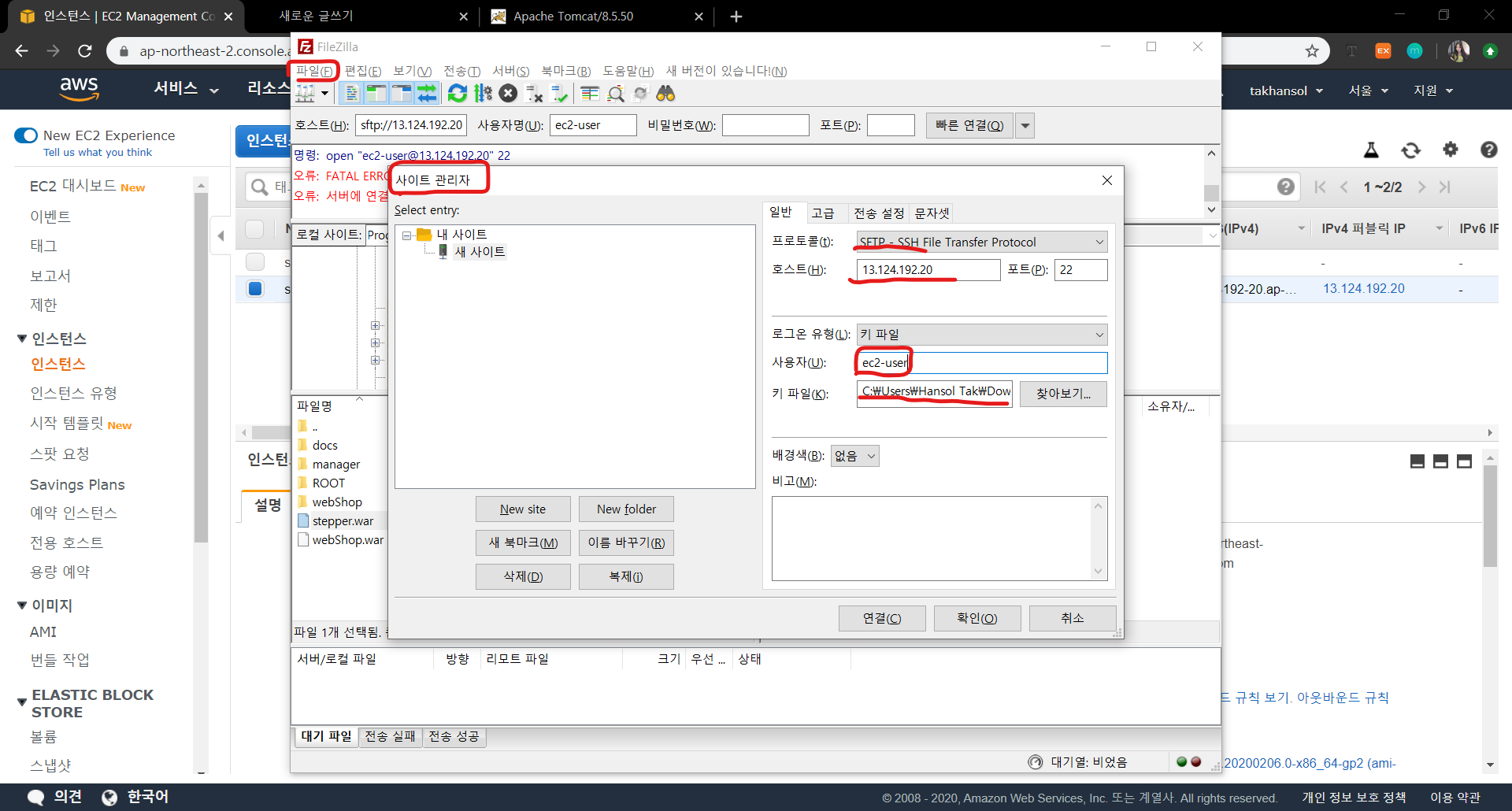Image resolution: width=1512 pixels, height=811 pixels.
Task: Open 북마크(B) menu
Action: (566, 71)
